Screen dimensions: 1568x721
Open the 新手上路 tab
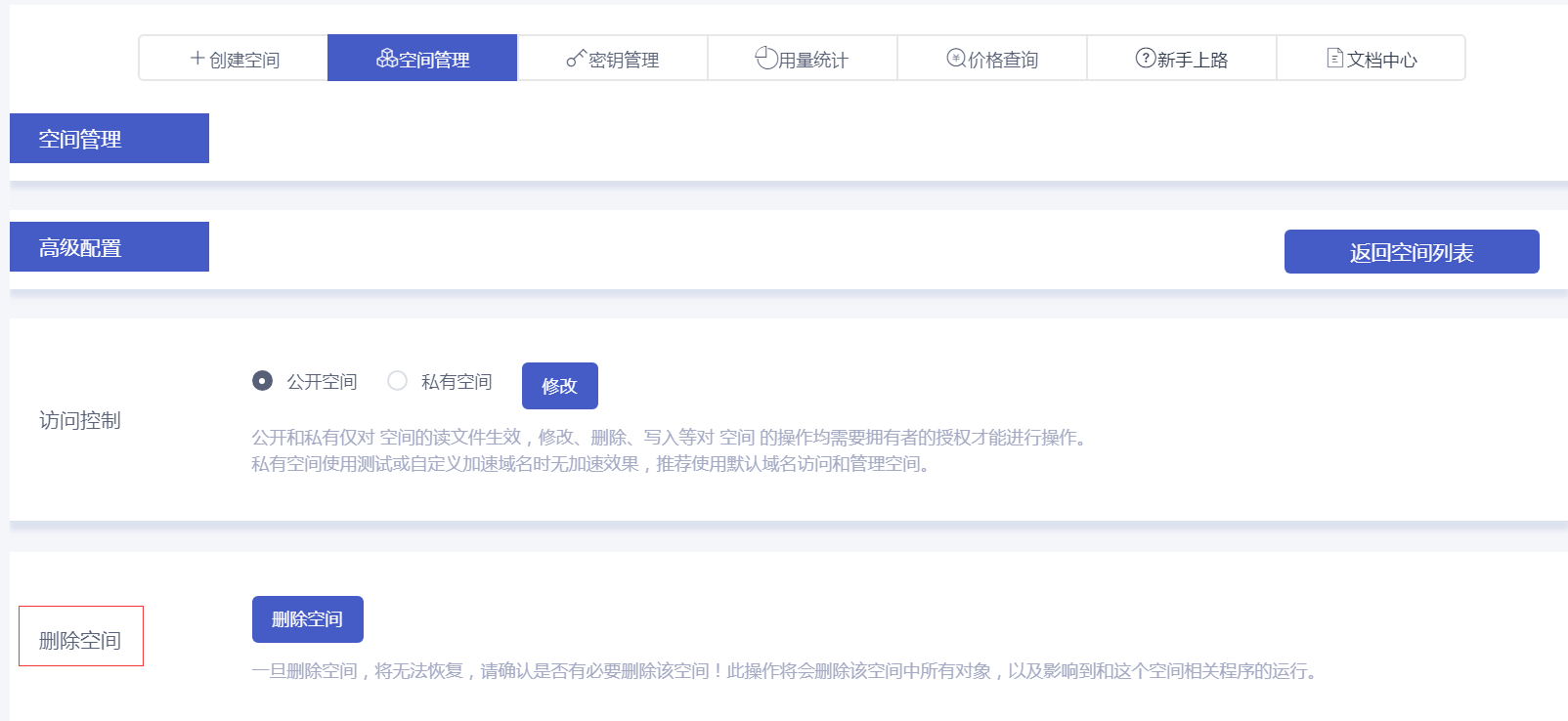(1181, 58)
